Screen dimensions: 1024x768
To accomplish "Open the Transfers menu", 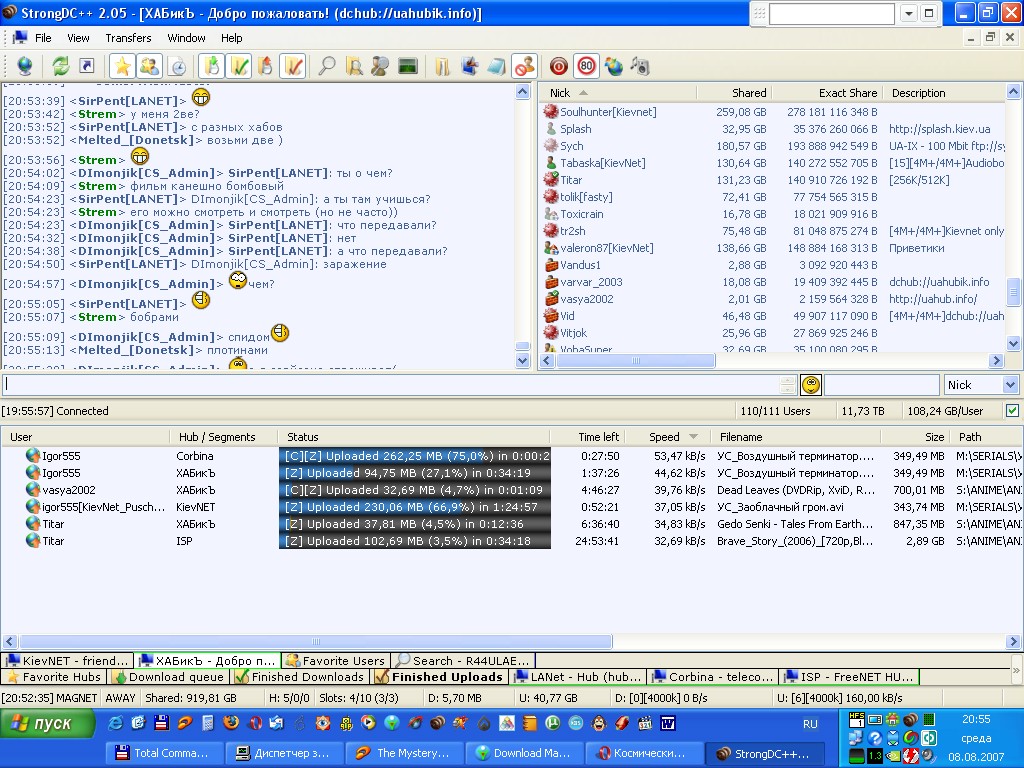I will click(x=128, y=38).
